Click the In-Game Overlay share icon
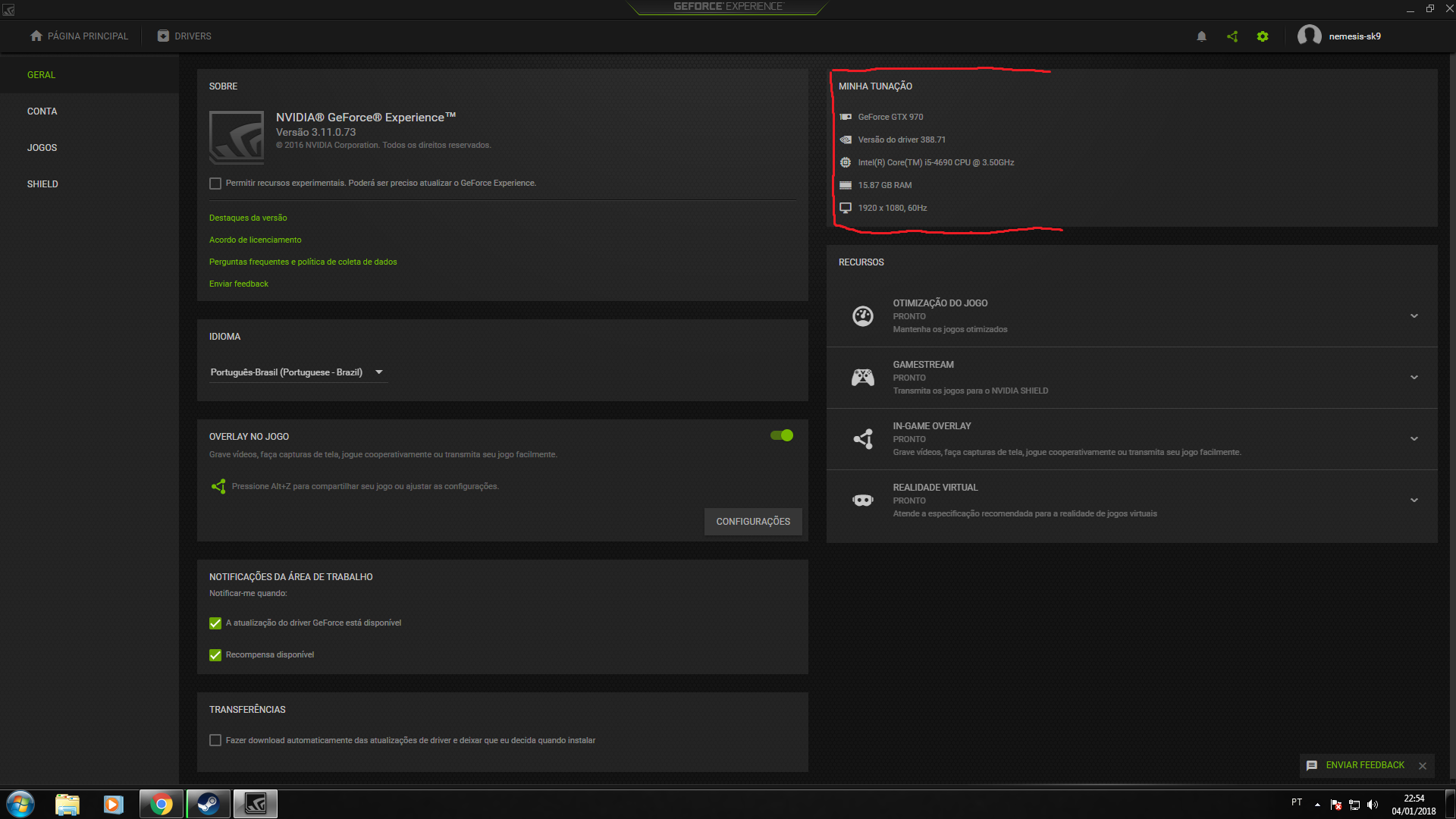The height and width of the screenshot is (819, 1456). [x=863, y=438]
